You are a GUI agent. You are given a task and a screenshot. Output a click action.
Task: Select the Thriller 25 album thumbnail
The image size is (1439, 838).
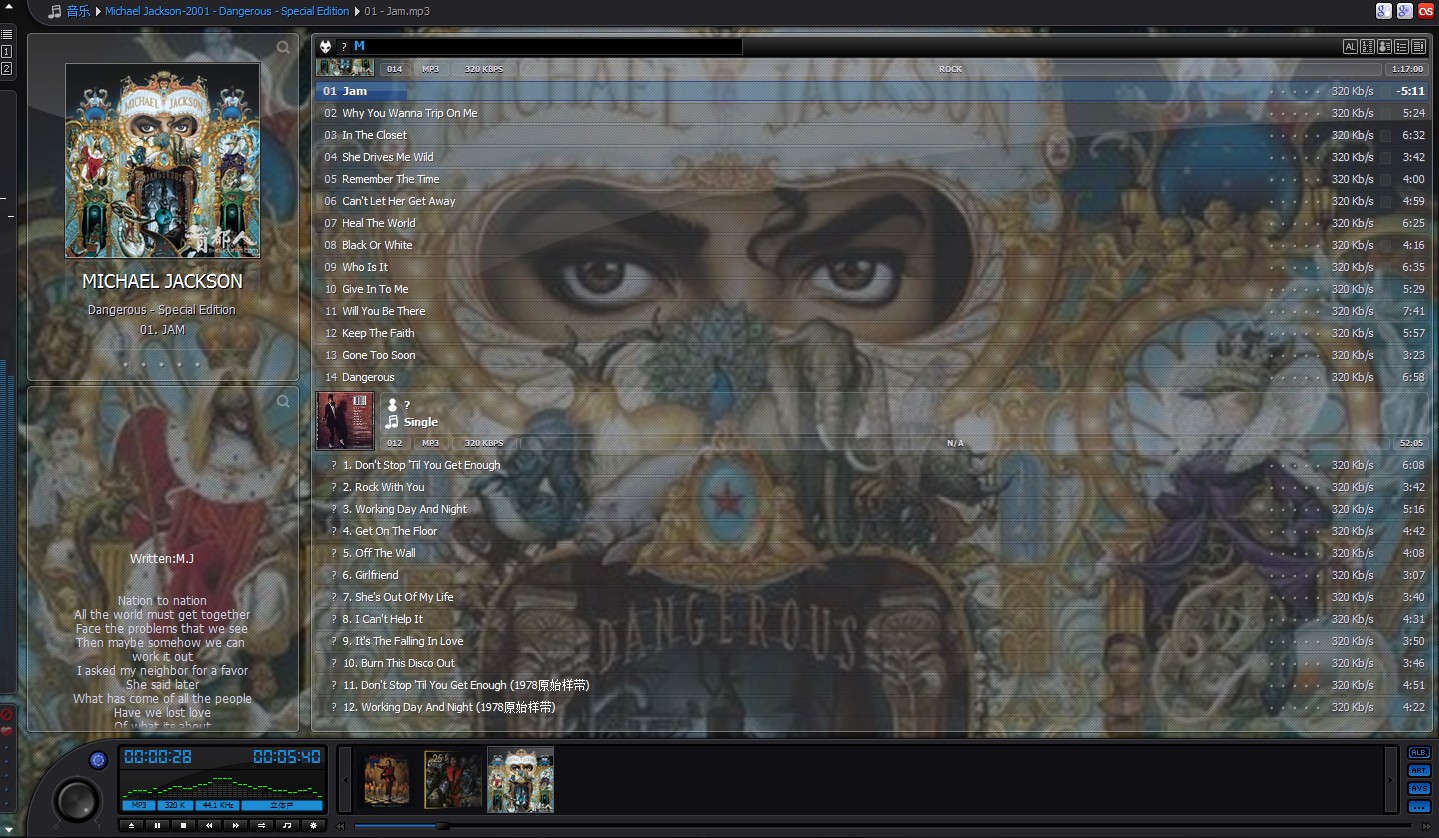[x=453, y=779]
